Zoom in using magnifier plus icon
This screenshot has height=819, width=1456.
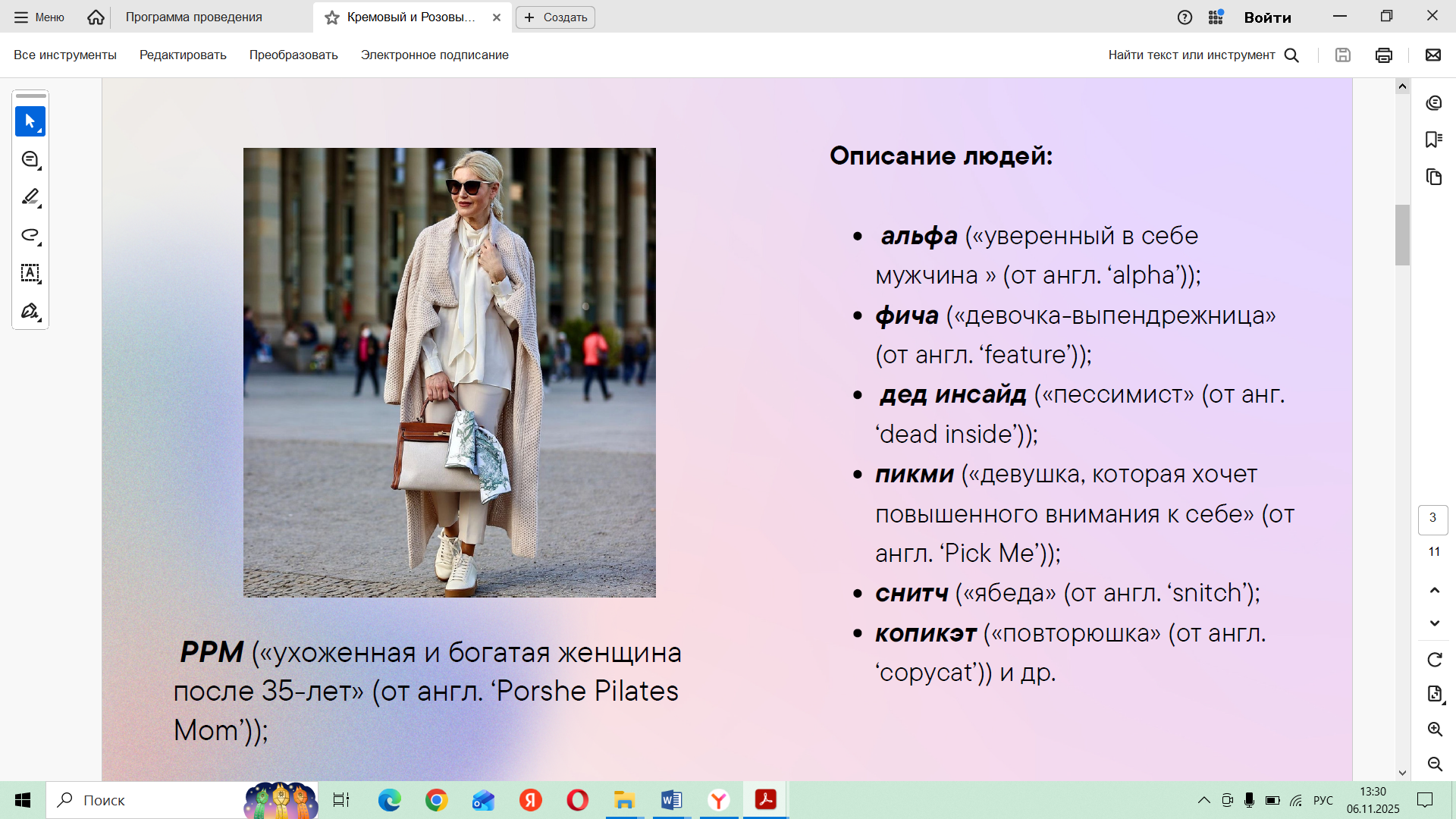pyautogui.click(x=1434, y=729)
